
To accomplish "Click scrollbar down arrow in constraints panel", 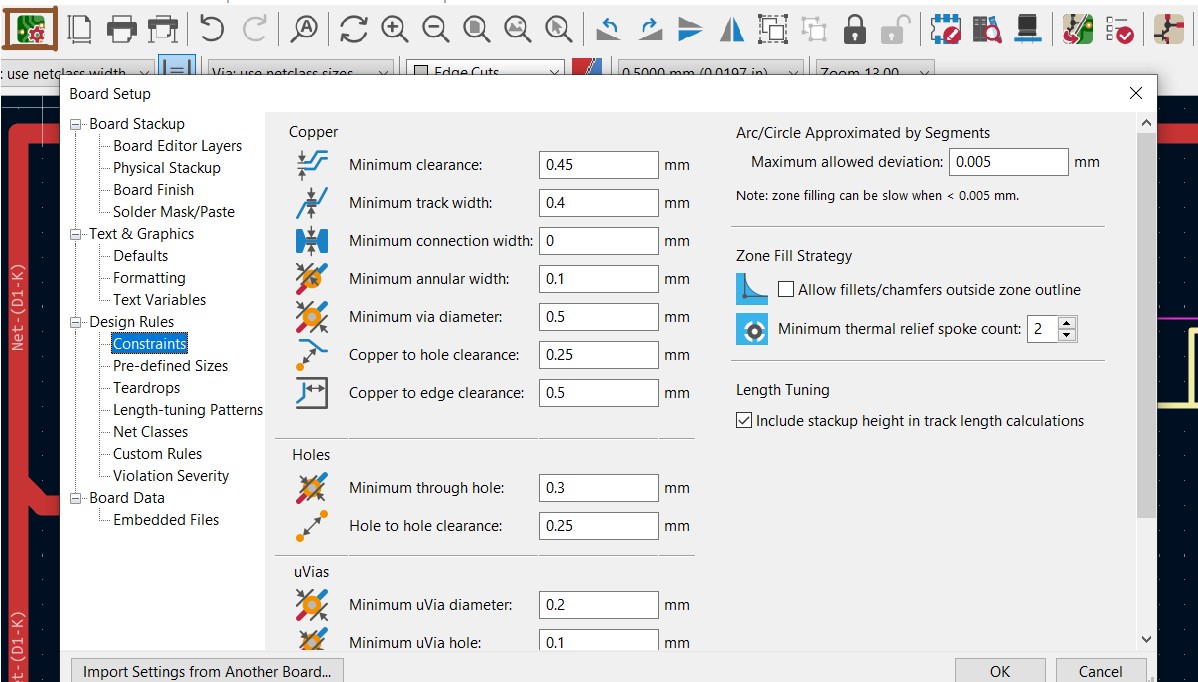I will point(1146,640).
